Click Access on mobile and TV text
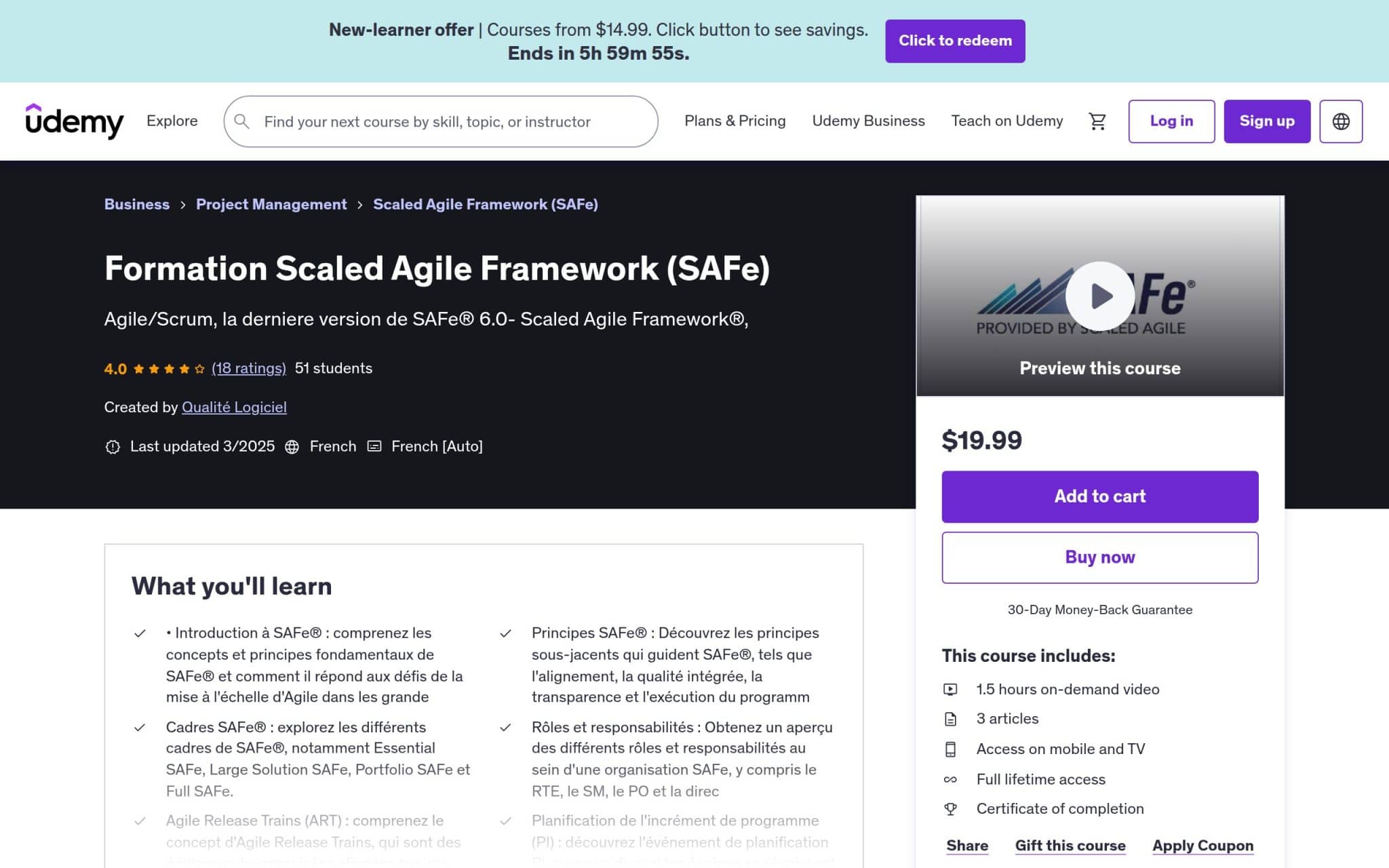The image size is (1389, 868). (x=1060, y=749)
